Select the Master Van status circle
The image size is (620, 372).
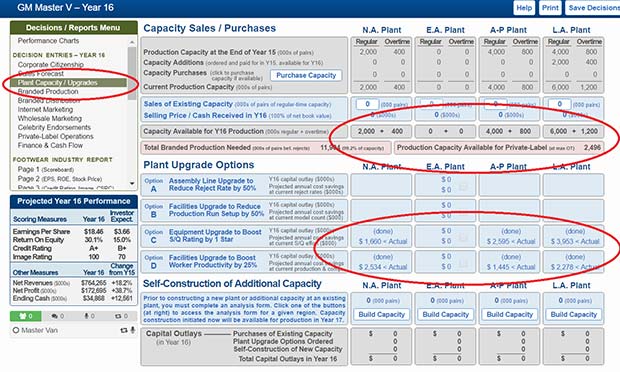[x=16, y=330]
